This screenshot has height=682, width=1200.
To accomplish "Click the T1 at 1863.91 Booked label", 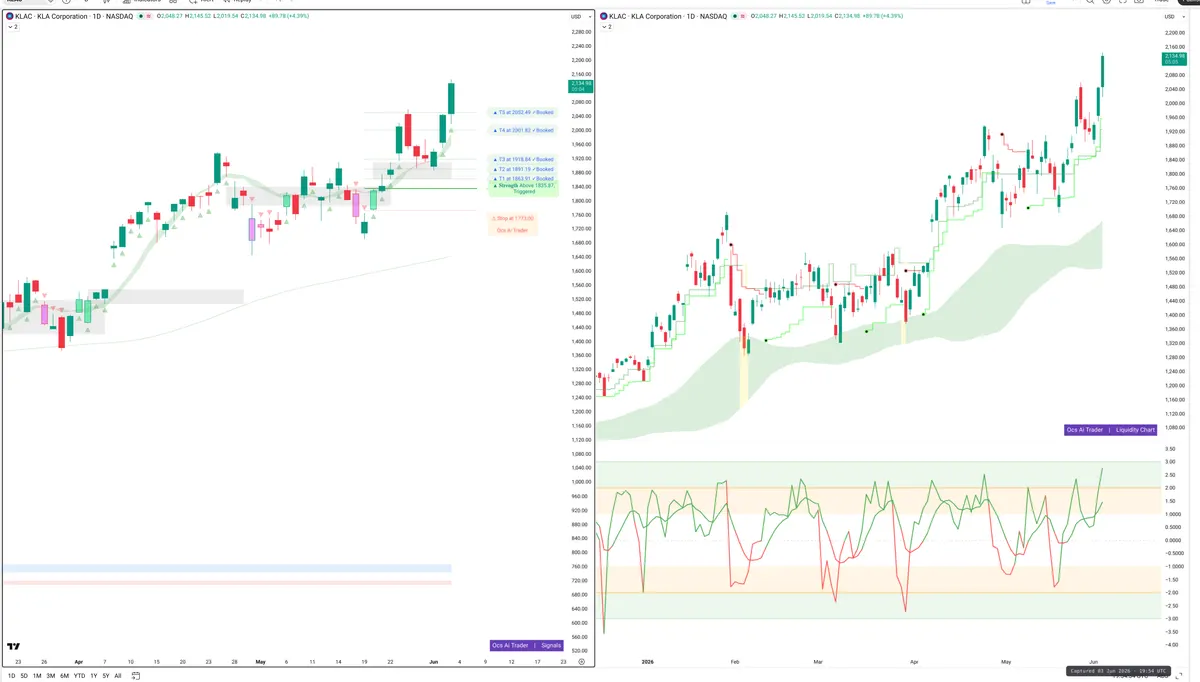I will [x=522, y=179].
